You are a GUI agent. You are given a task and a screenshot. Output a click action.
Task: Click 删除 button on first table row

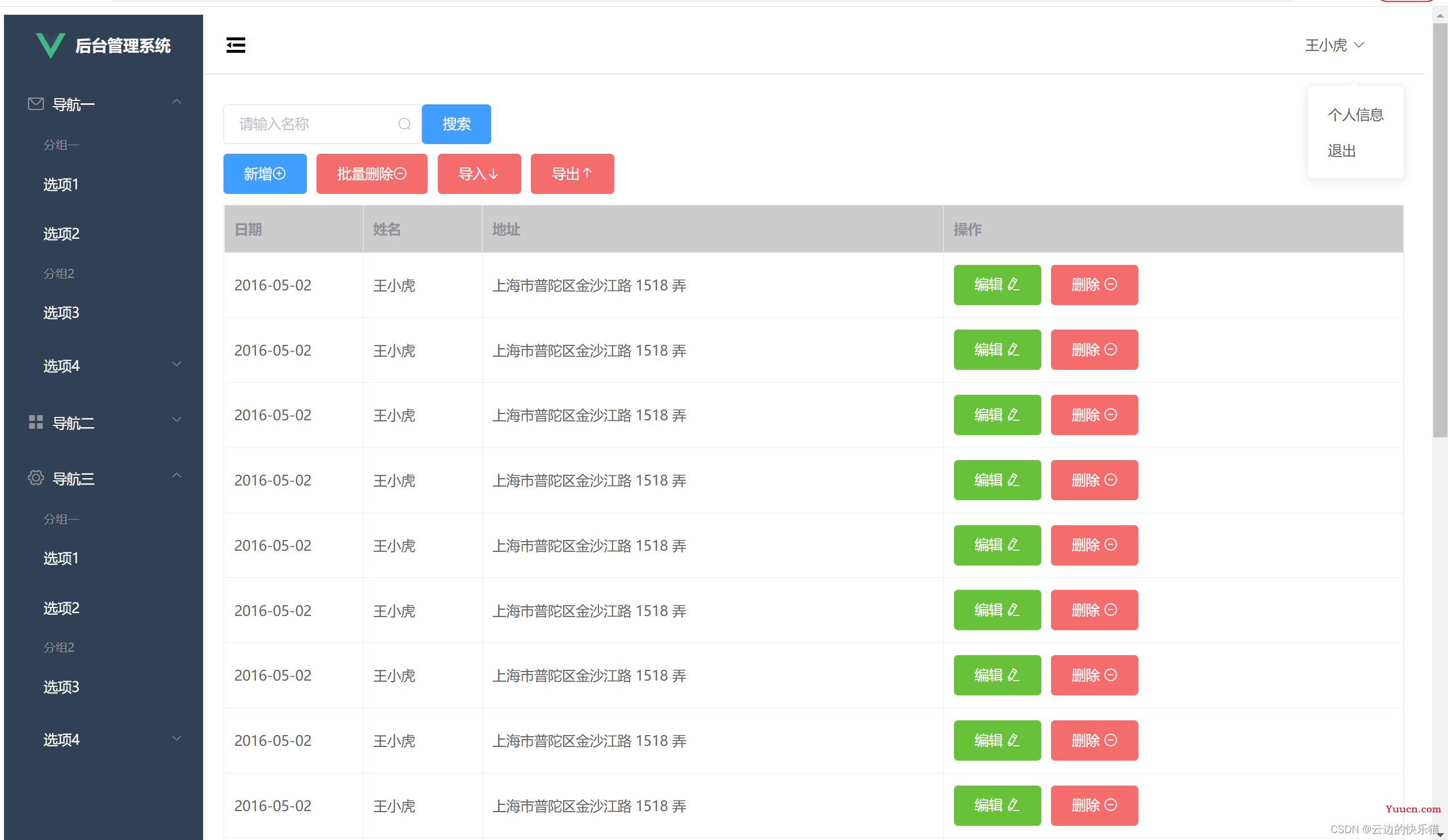click(x=1092, y=284)
